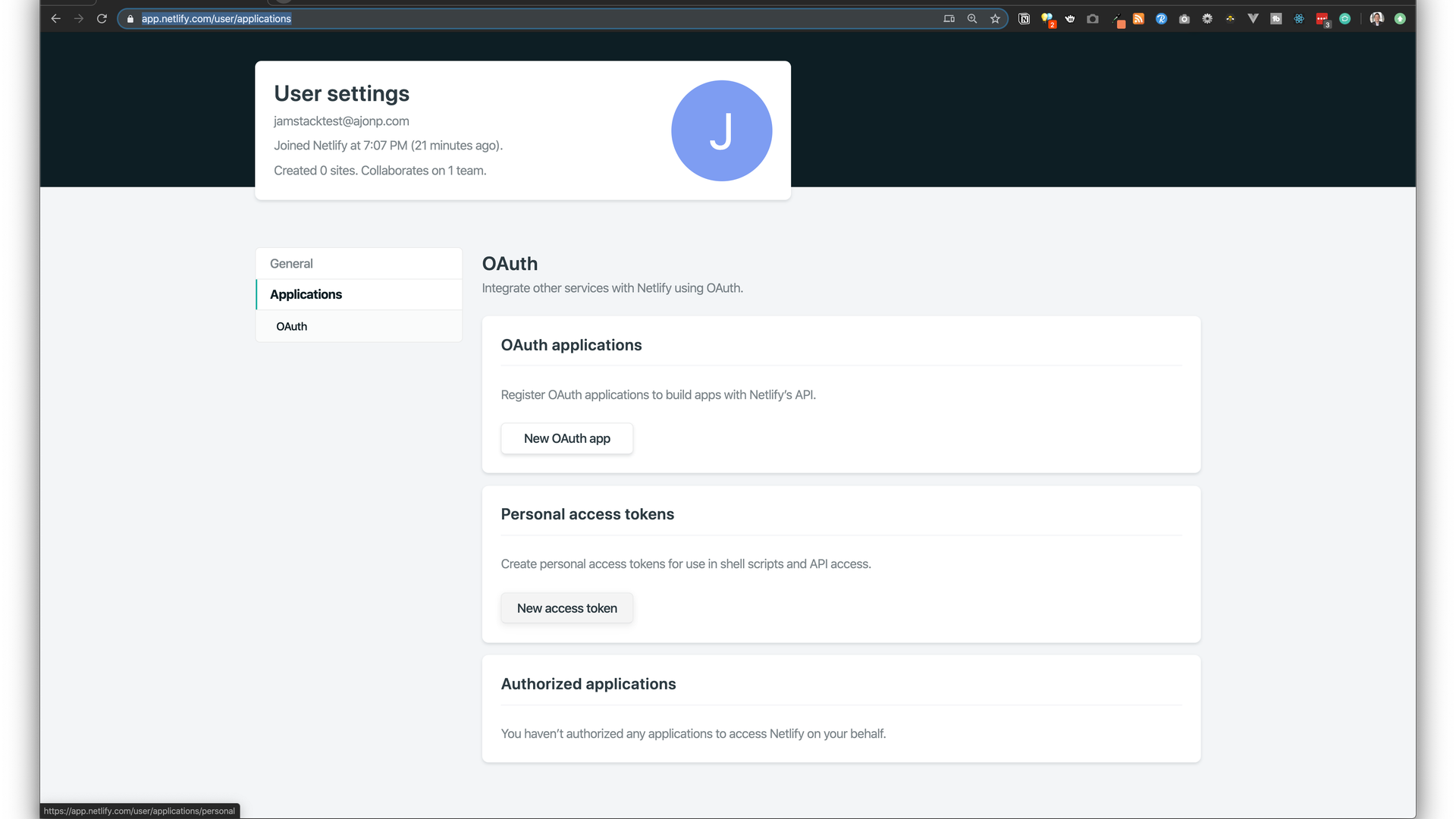This screenshot has height=819, width=1456.
Task: Click the J user avatar circle
Action: click(x=721, y=130)
